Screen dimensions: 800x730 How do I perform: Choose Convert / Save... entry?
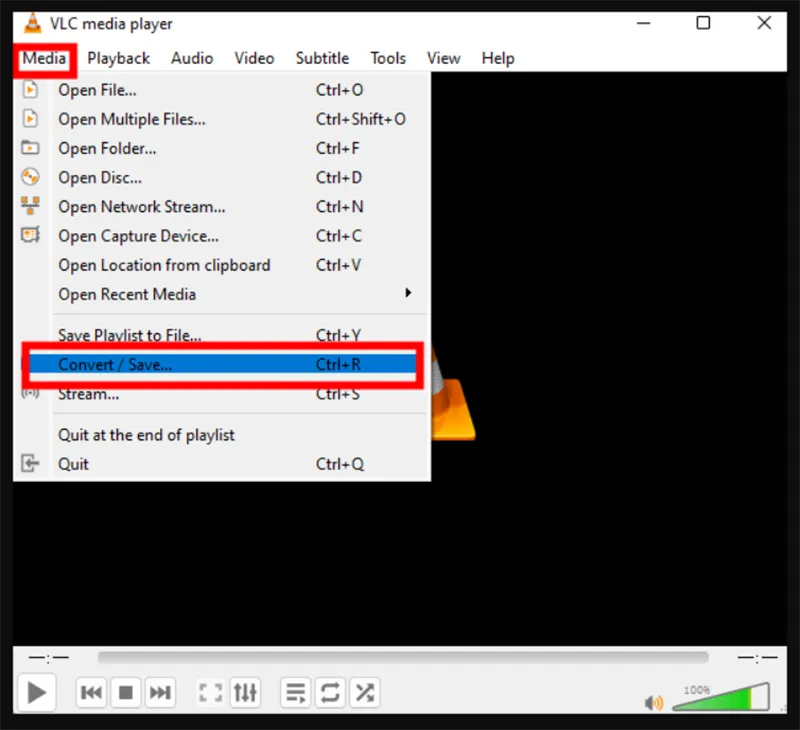point(222,364)
